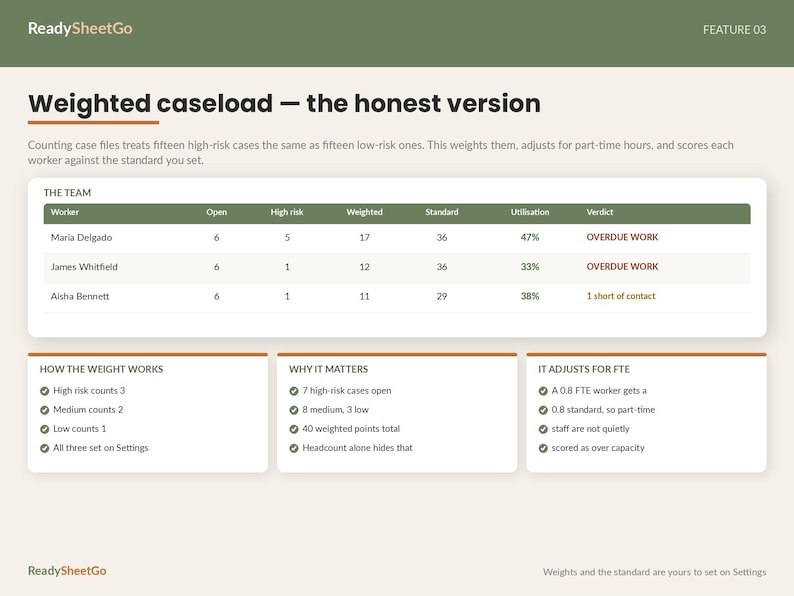Select the Open column header

click(216, 212)
